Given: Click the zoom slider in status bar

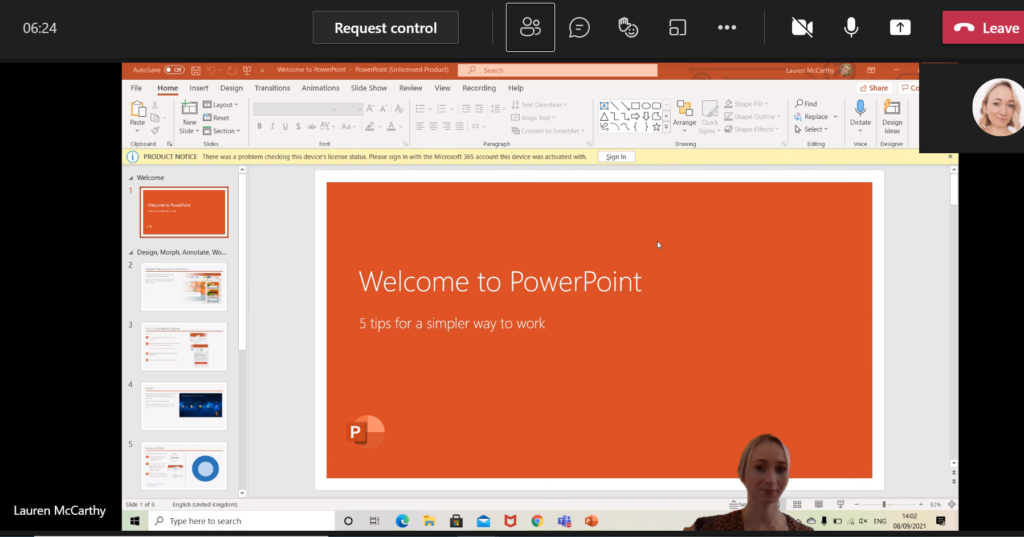Looking at the screenshot, I should (884, 504).
